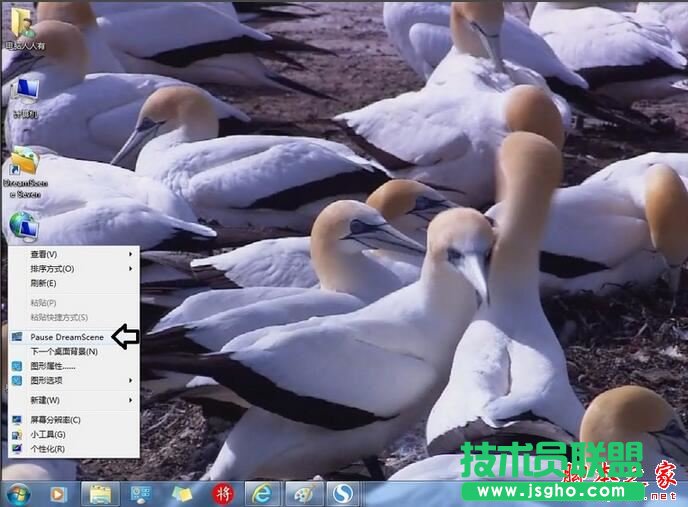Open the red 將 chess game icon
688x507 pixels.
point(222,493)
